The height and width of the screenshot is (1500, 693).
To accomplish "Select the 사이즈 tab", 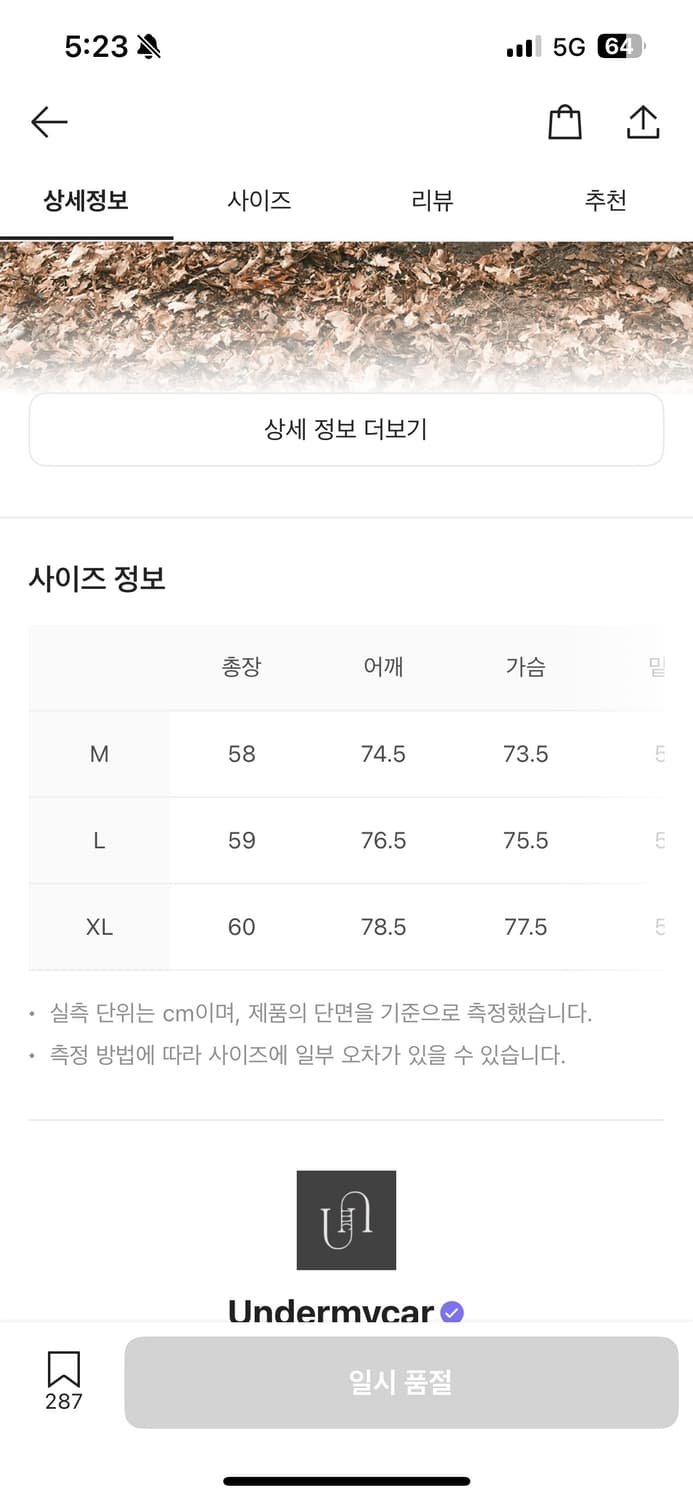I will coord(259,200).
